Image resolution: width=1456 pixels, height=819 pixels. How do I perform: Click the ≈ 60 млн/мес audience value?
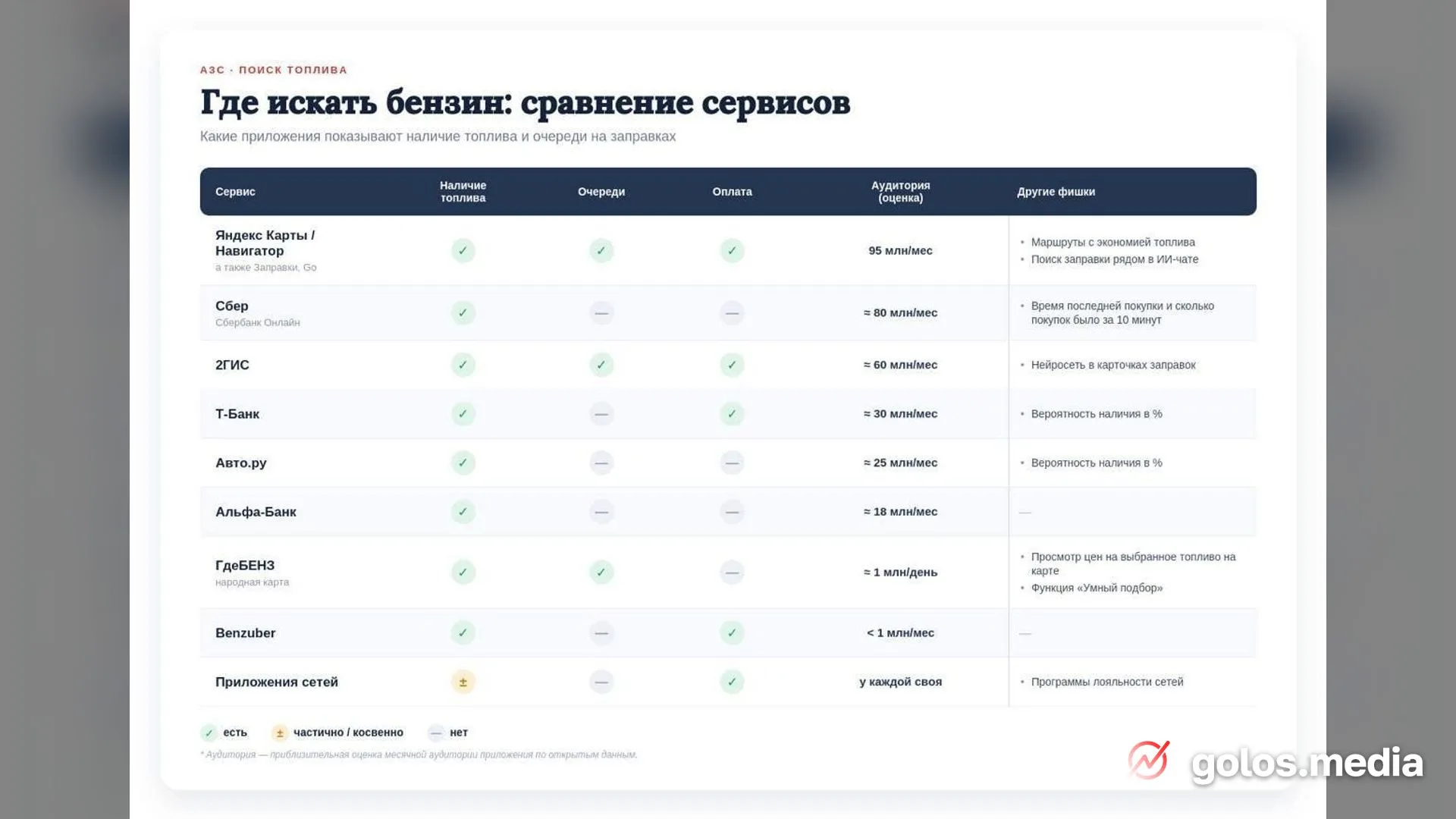click(900, 365)
